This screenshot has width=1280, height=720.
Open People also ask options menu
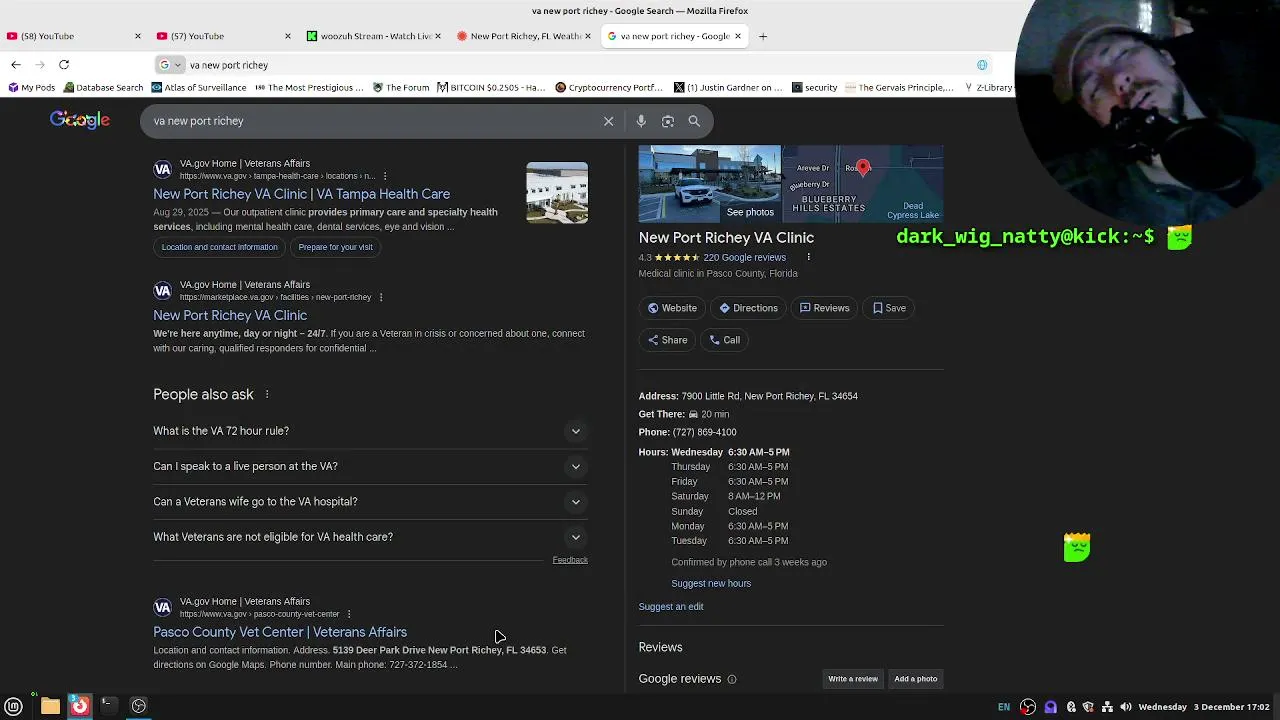[267, 395]
